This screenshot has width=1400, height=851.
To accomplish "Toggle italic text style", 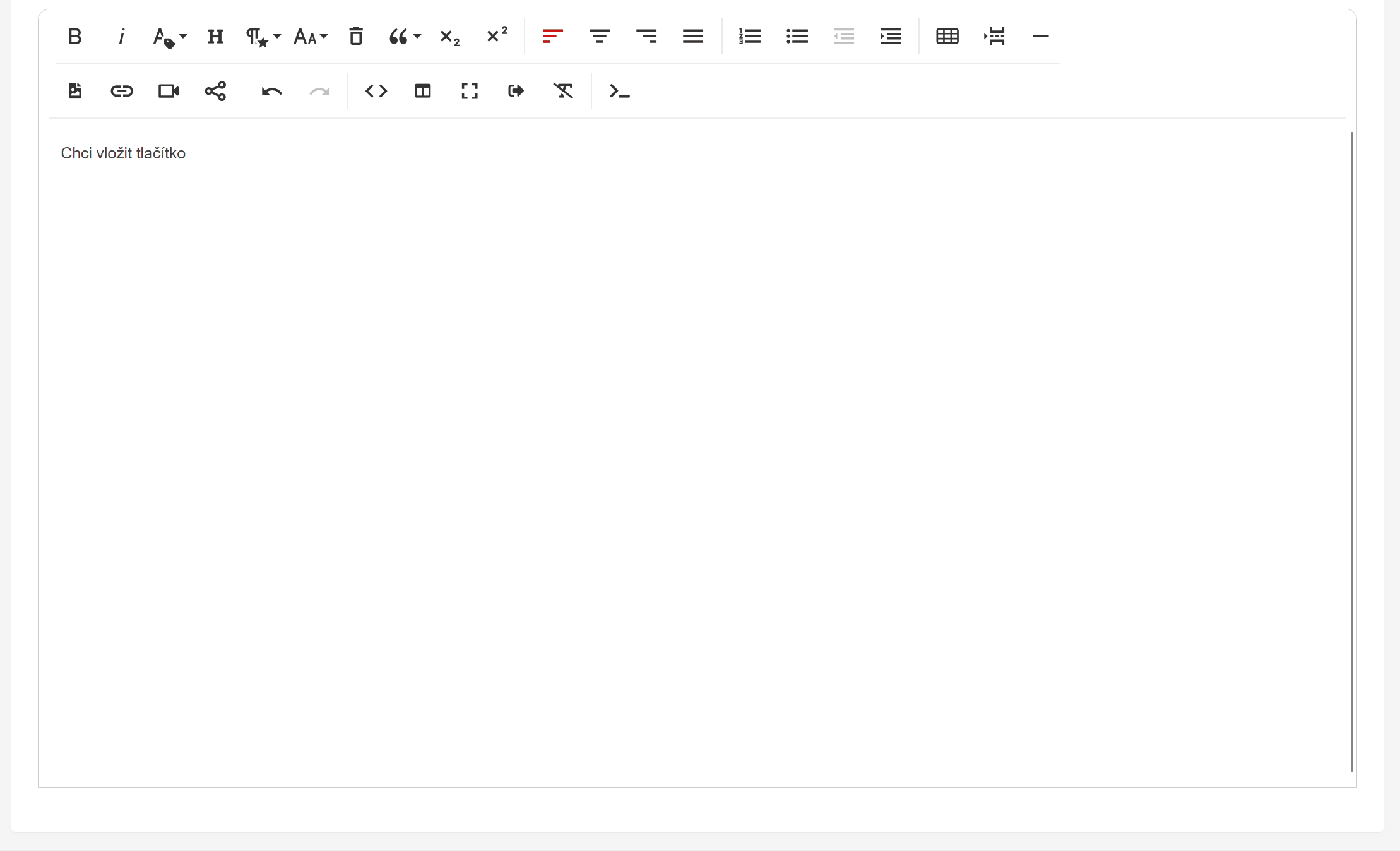I will point(121,37).
